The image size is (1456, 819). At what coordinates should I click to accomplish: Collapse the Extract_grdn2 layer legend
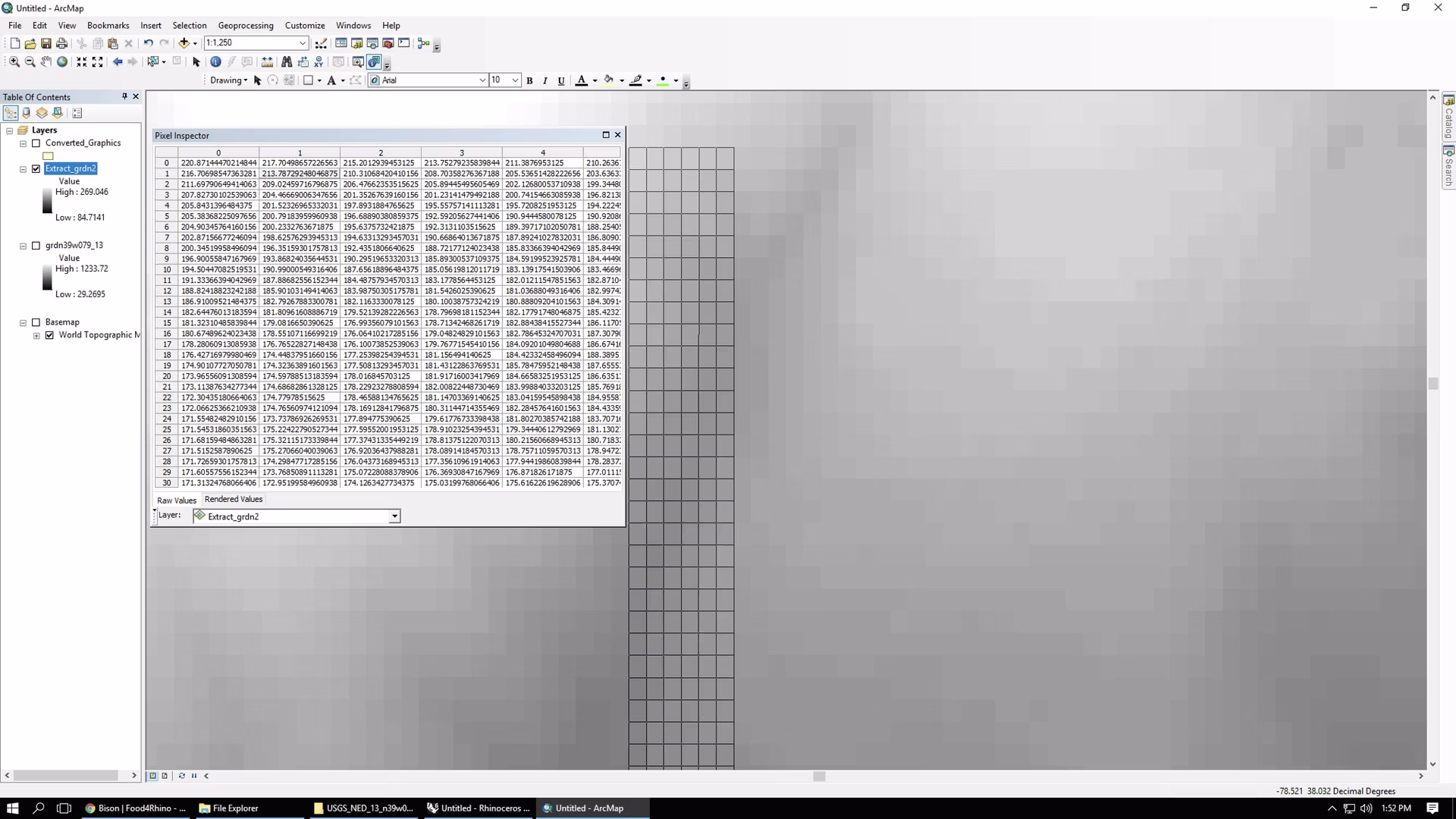pos(23,169)
